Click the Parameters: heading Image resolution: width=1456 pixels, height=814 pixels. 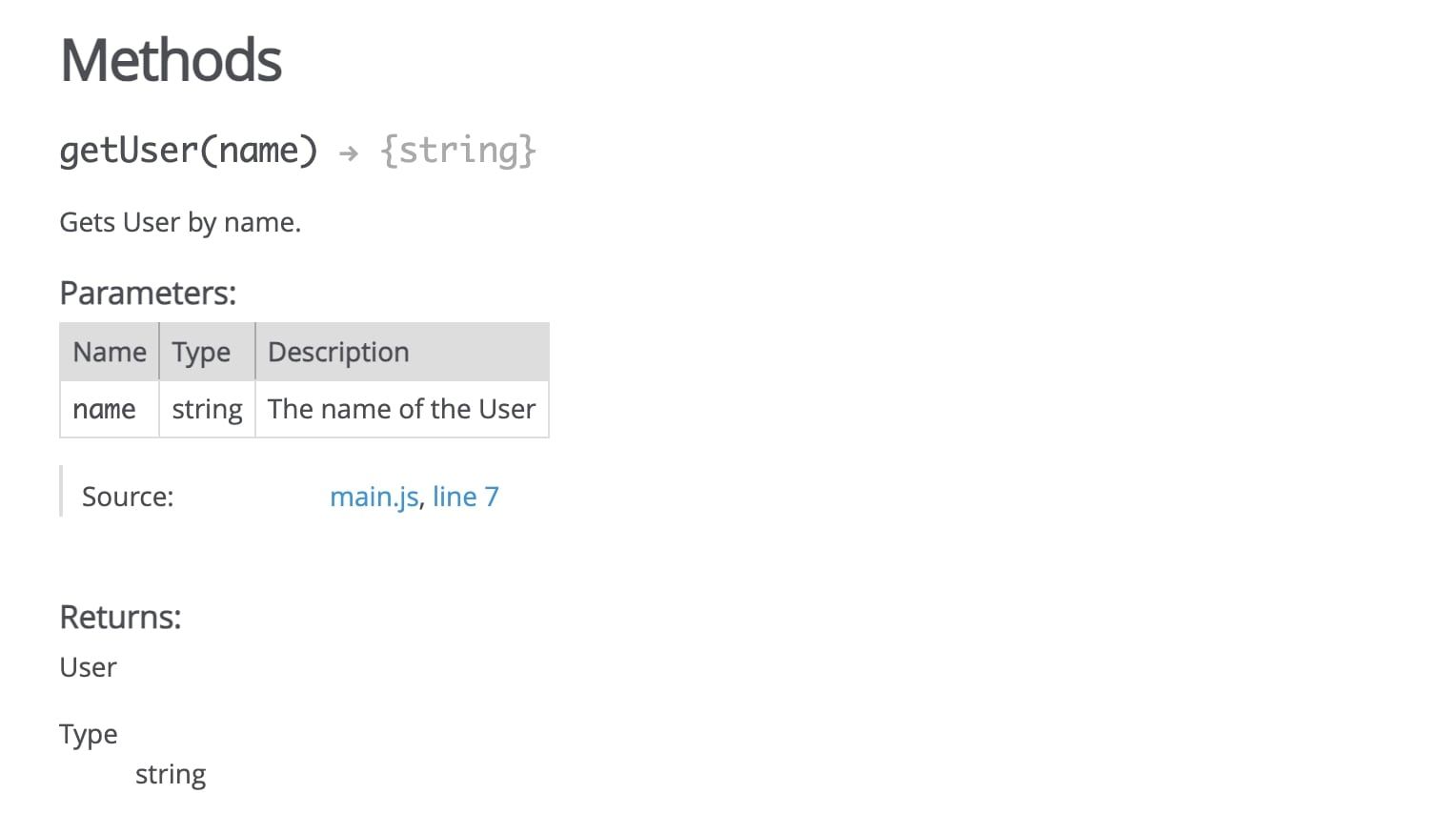[148, 293]
